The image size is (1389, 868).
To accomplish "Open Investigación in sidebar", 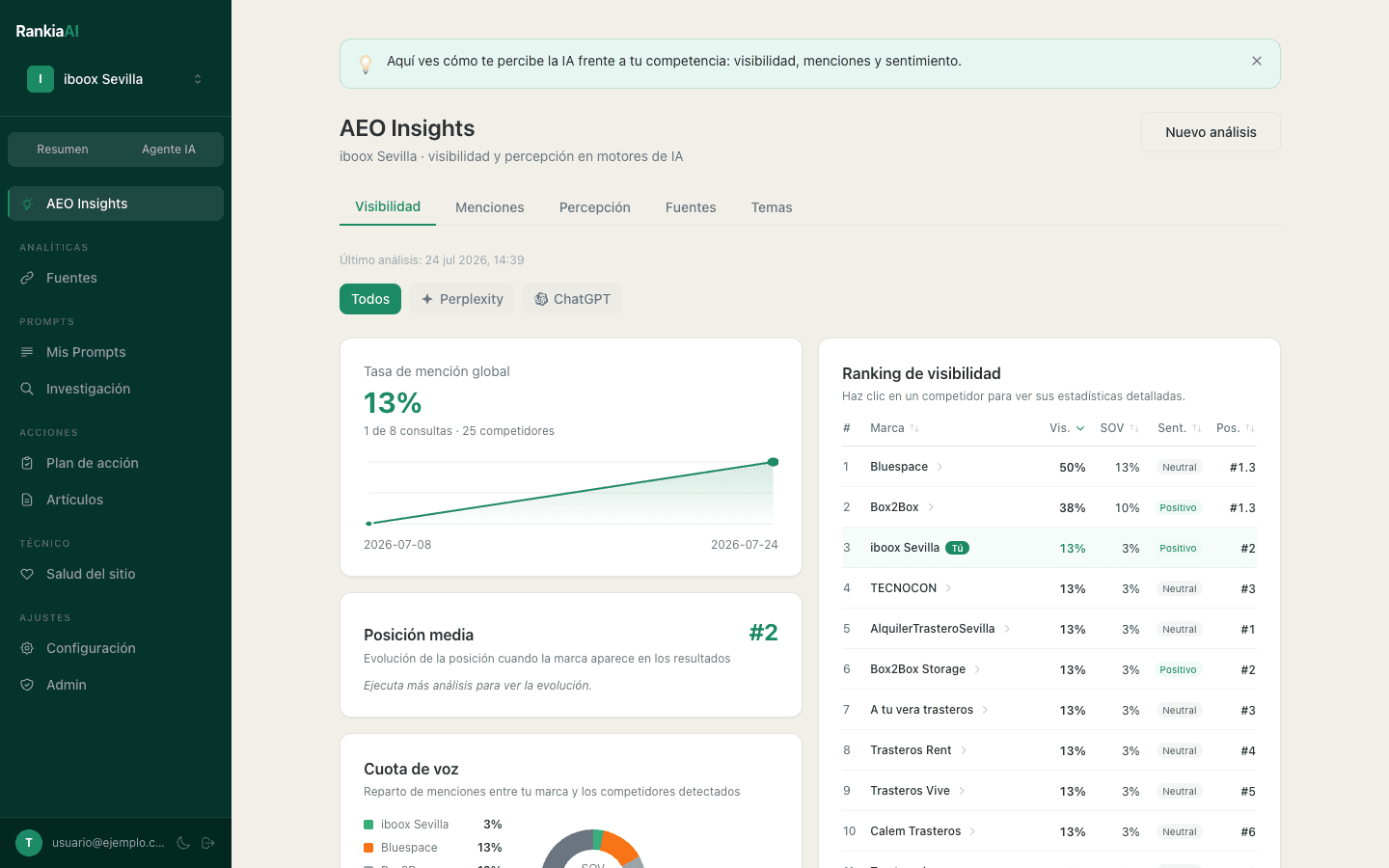I will (x=116, y=389).
